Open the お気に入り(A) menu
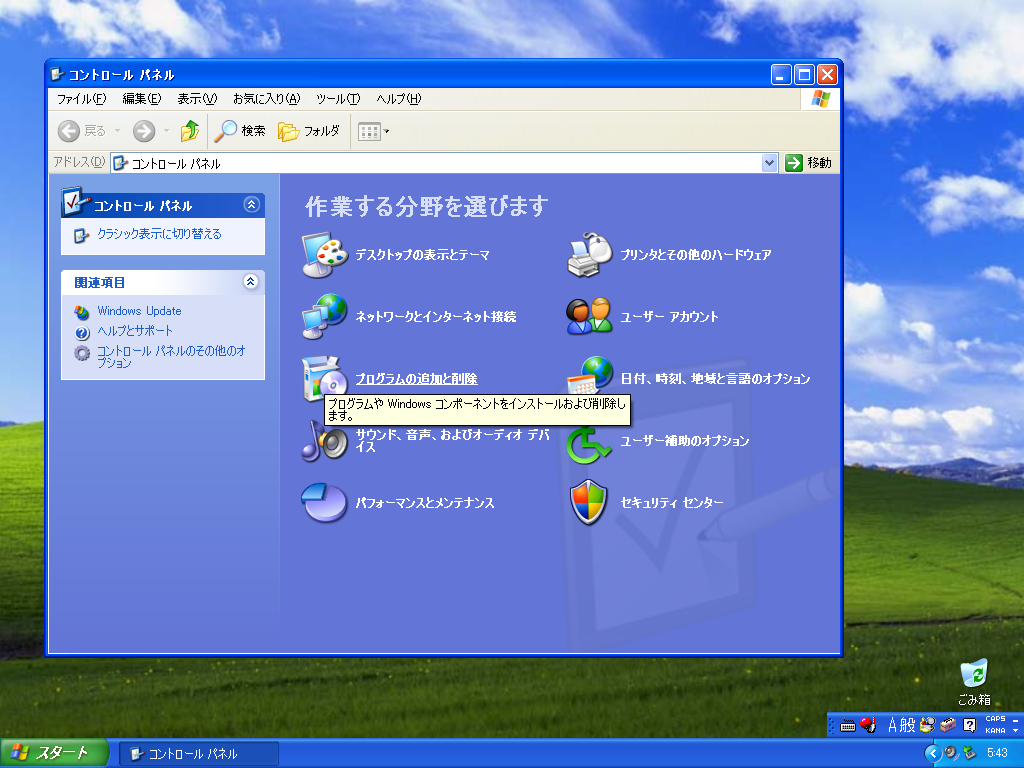The image size is (1024, 768). click(x=266, y=99)
